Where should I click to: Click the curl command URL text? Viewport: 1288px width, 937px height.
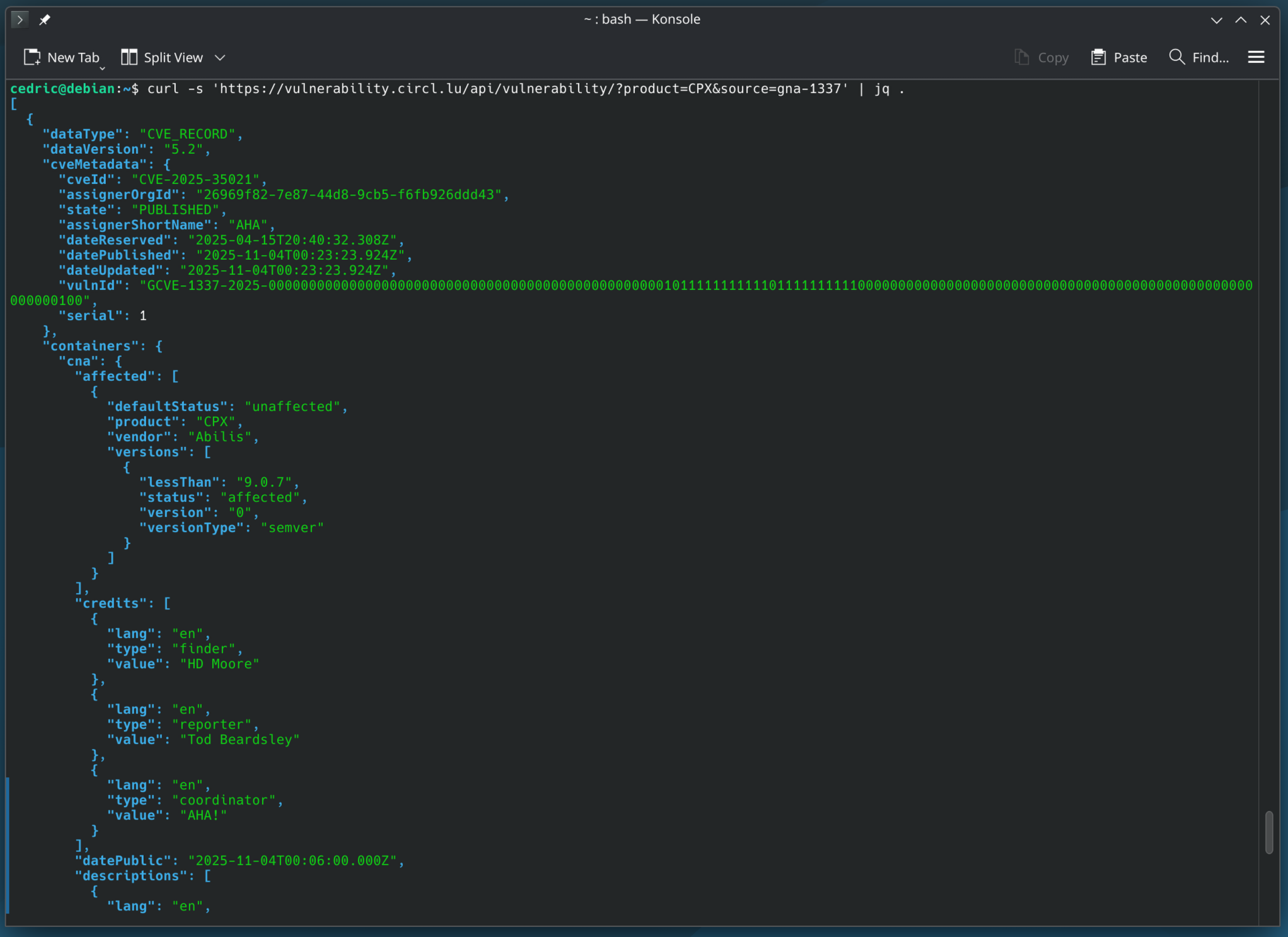[x=530, y=89]
